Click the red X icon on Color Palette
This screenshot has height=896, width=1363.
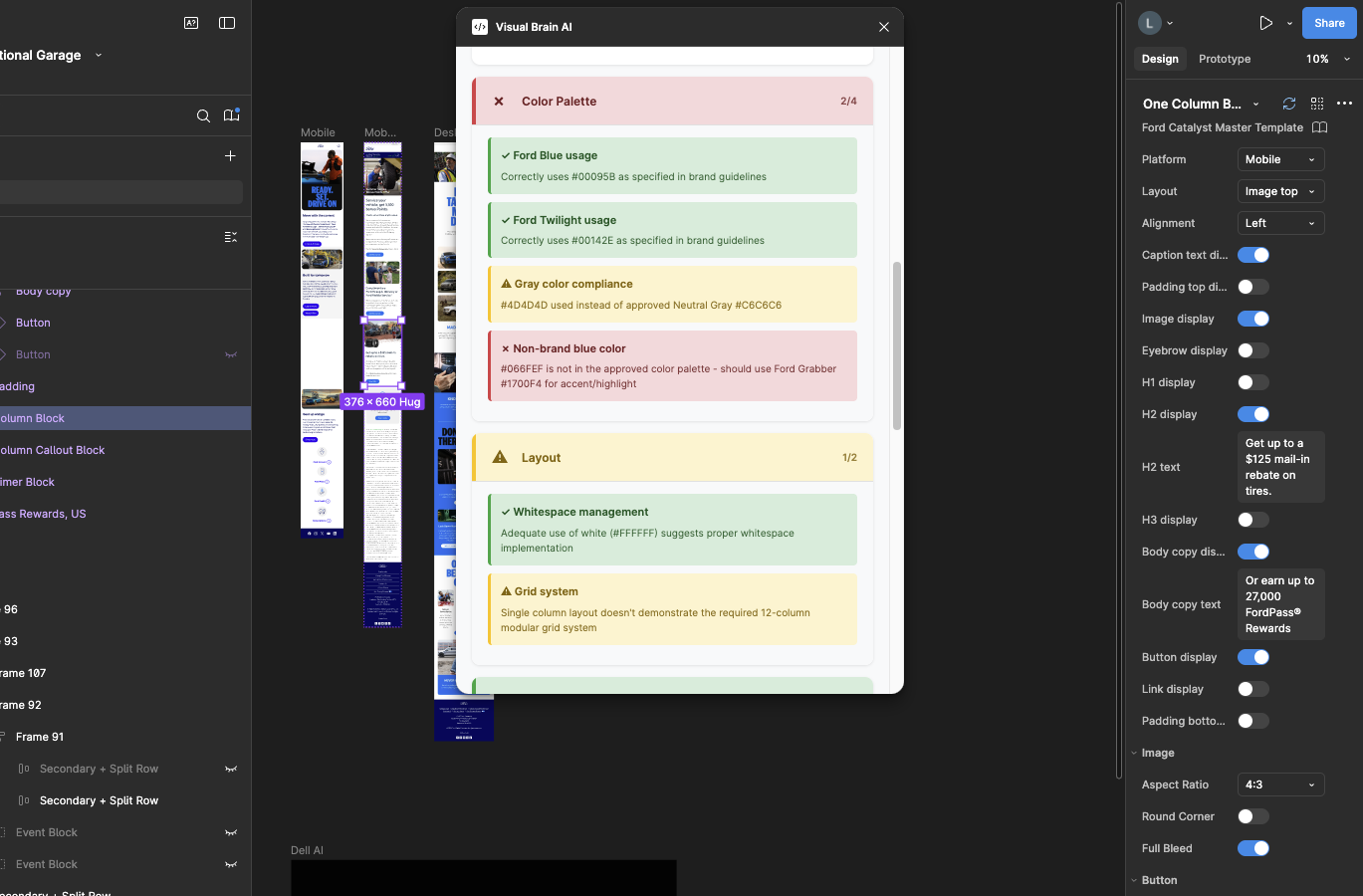pyautogui.click(x=499, y=102)
